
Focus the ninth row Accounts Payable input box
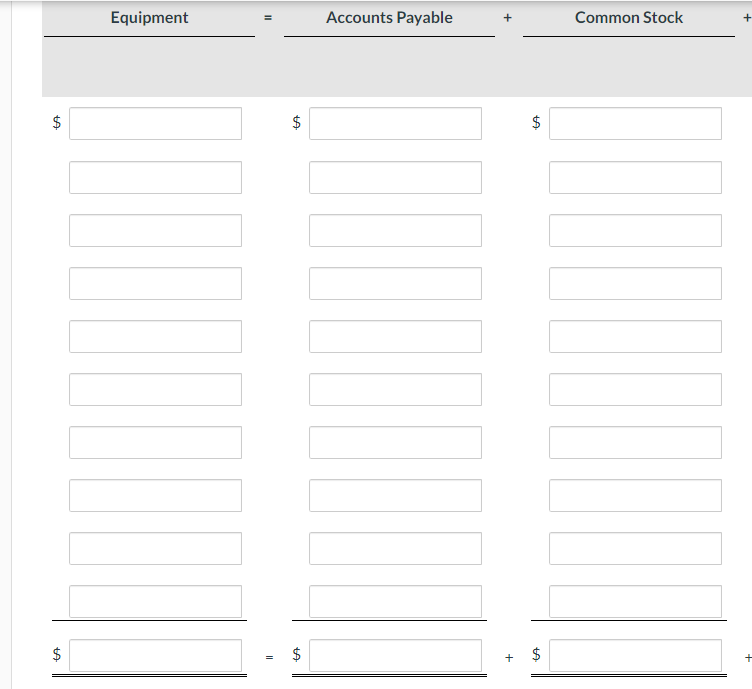(x=396, y=549)
